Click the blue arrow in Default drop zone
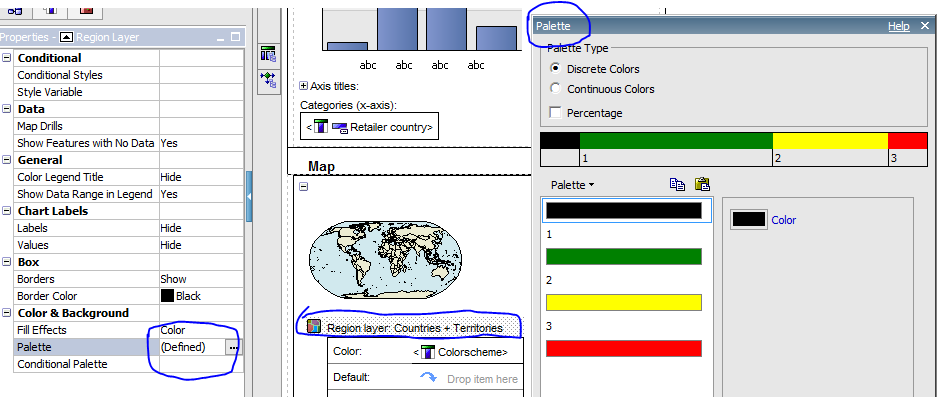The width and height of the screenshot is (939, 397). 428,378
